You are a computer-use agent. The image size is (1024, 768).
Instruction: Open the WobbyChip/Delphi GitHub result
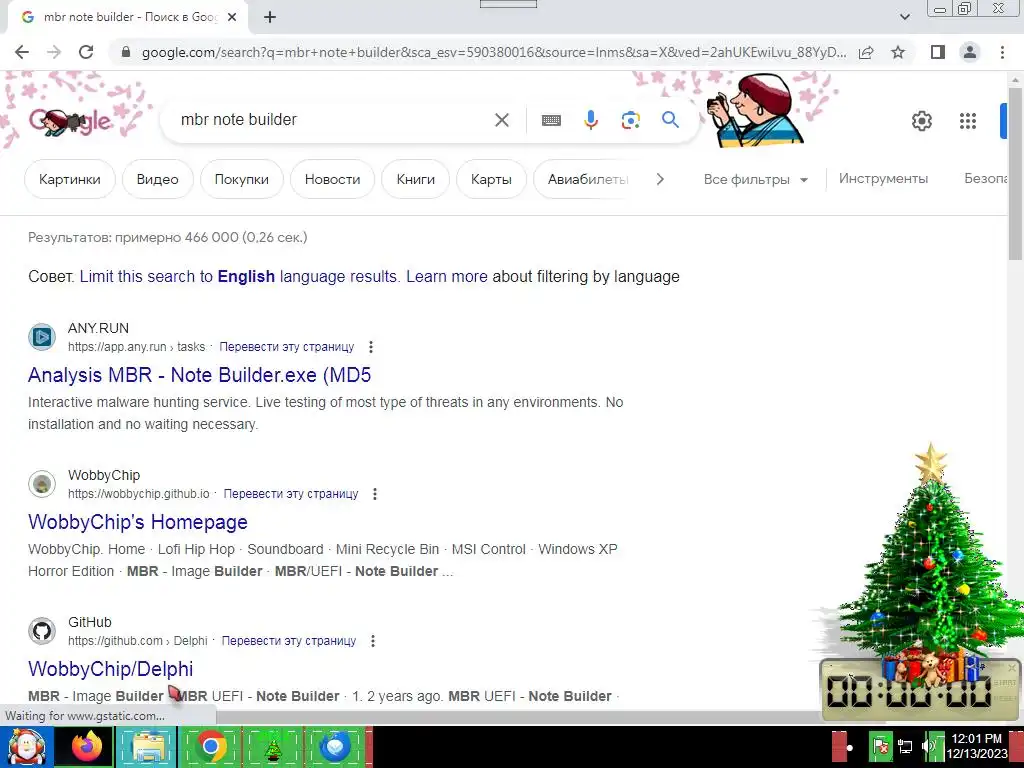click(x=110, y=669)
